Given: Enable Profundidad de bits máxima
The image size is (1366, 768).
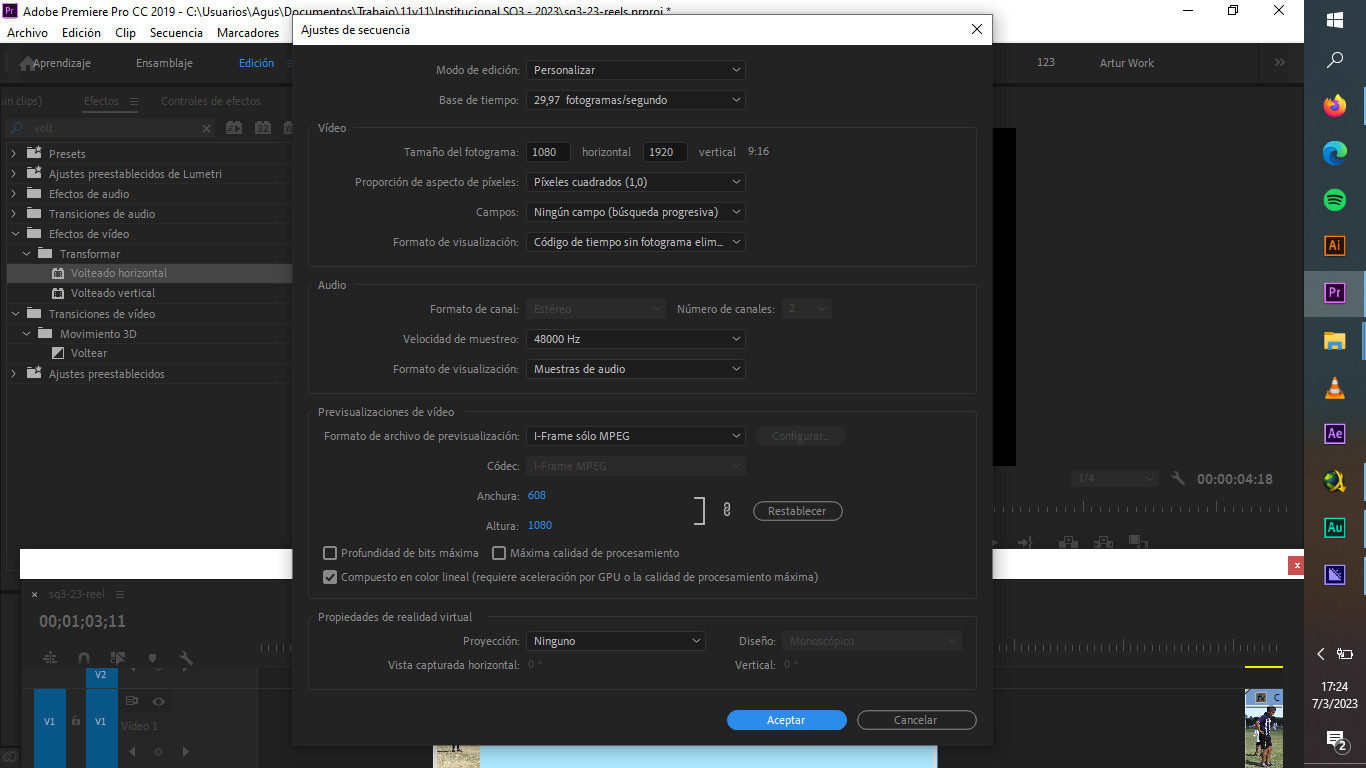Looking at the screenshot, I should point(330,552).
